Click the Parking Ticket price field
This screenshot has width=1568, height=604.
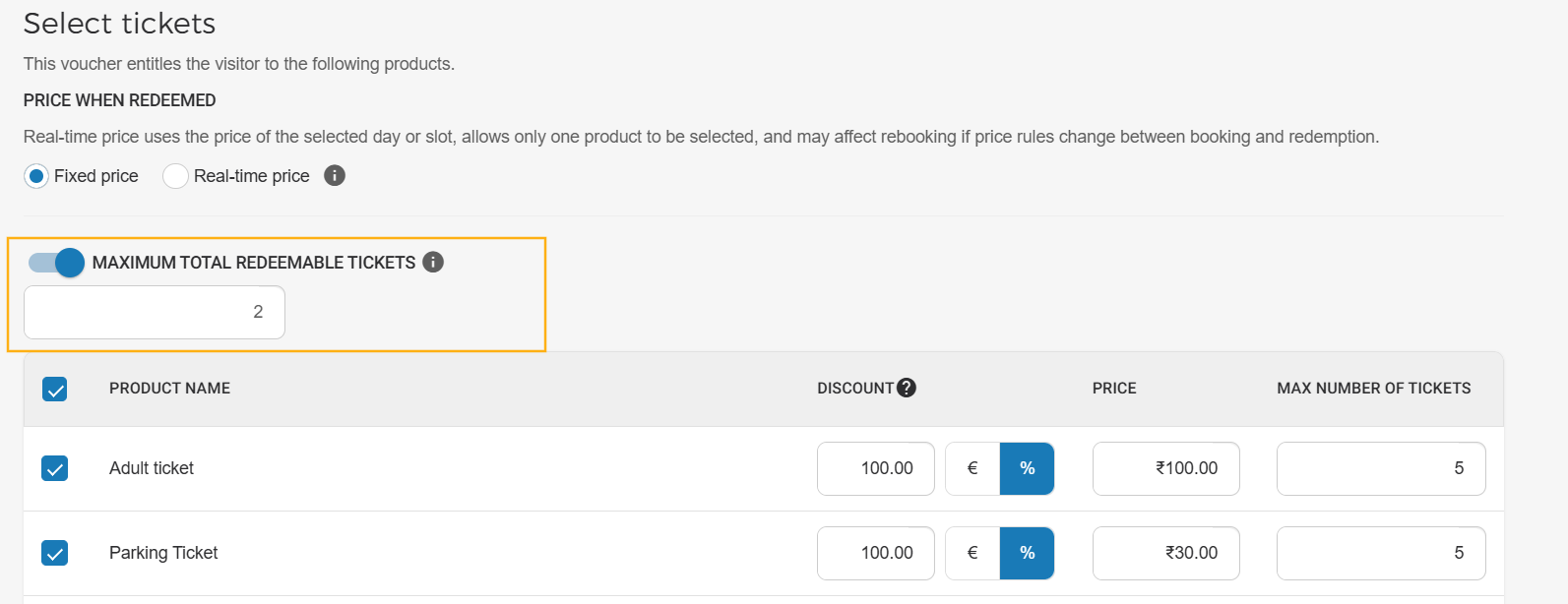pos(1166,553)
